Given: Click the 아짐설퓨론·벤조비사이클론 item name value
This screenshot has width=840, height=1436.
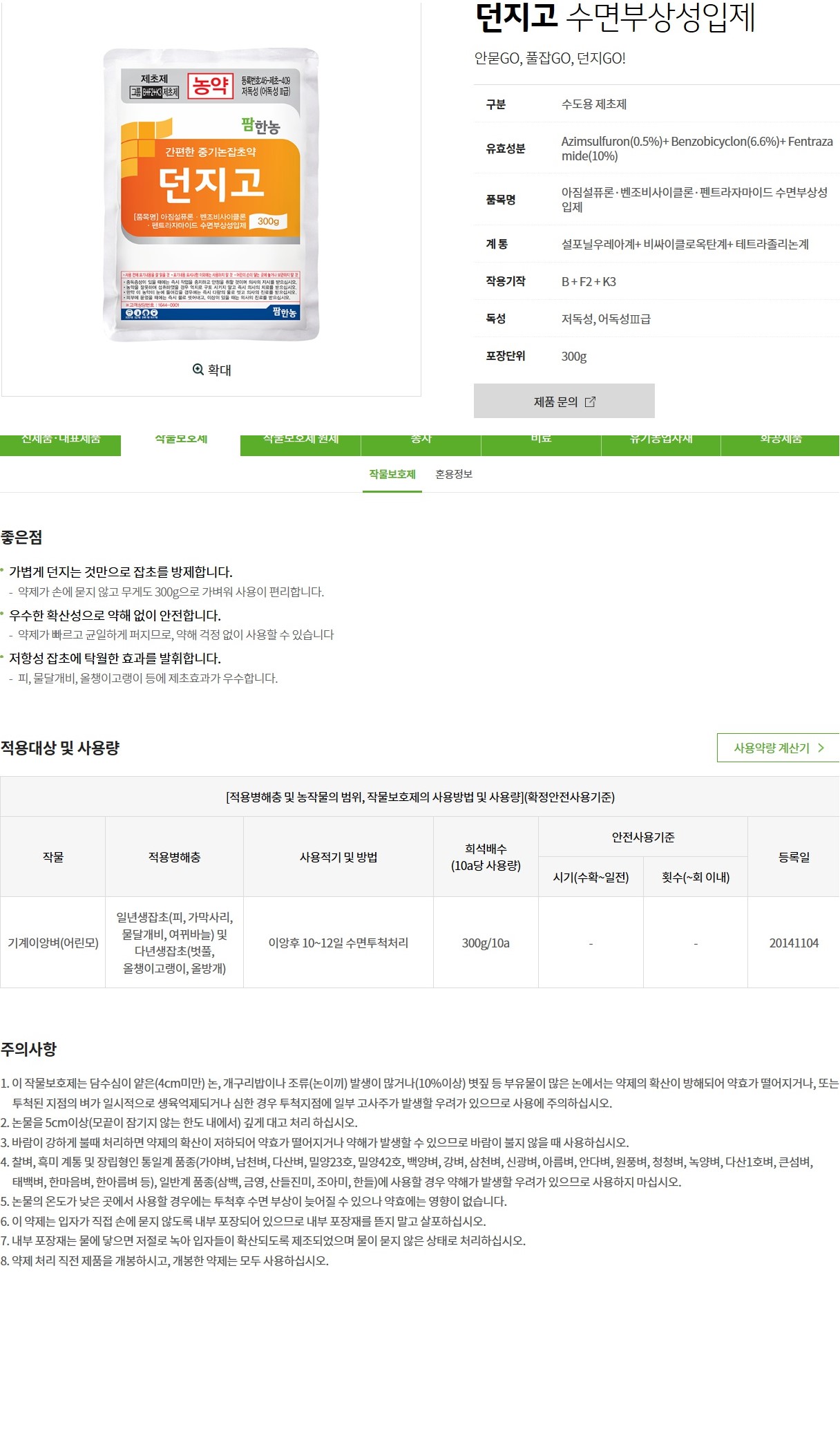Looking at the screenshot, I should coord(694,200).
